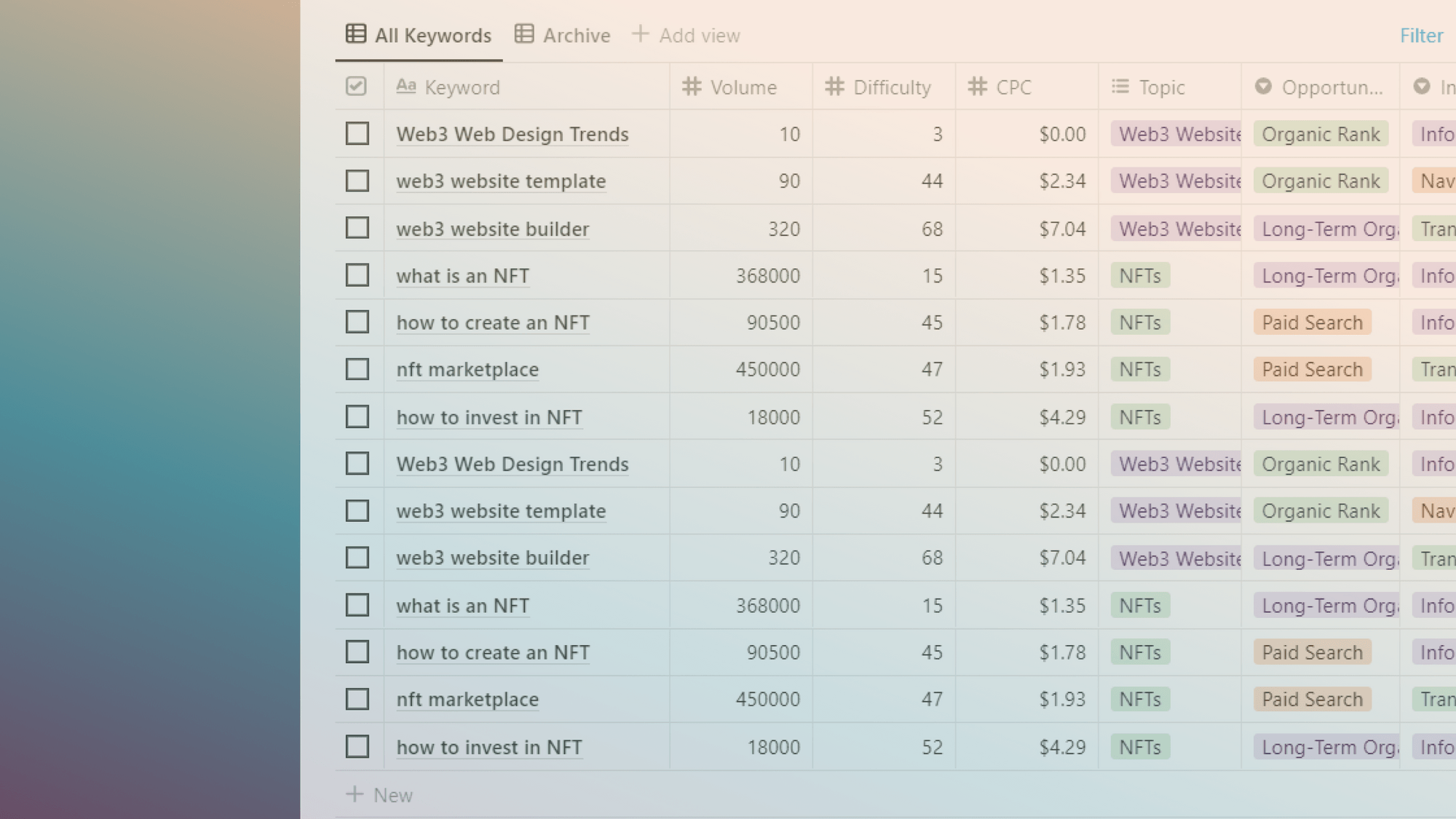Image resolution: width=1456 pixels, height=819 pixels.
Task: Open the Web3 Web Design Trends keyword entry
Action: point(513,134)
